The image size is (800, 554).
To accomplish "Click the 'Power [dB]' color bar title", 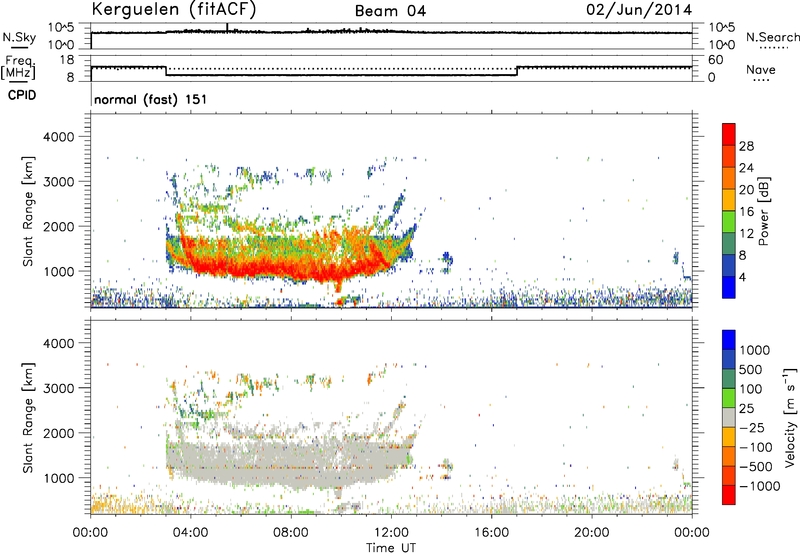I will [763, 211].
